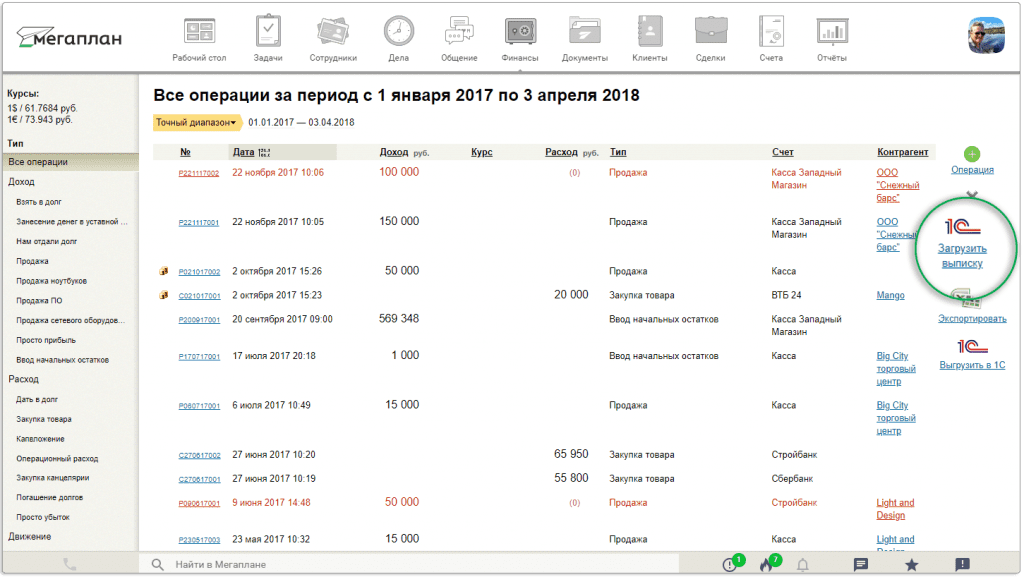Open the notifications bell icon
This screenshot has width=1024, height=577.
(x=803, y=565)
